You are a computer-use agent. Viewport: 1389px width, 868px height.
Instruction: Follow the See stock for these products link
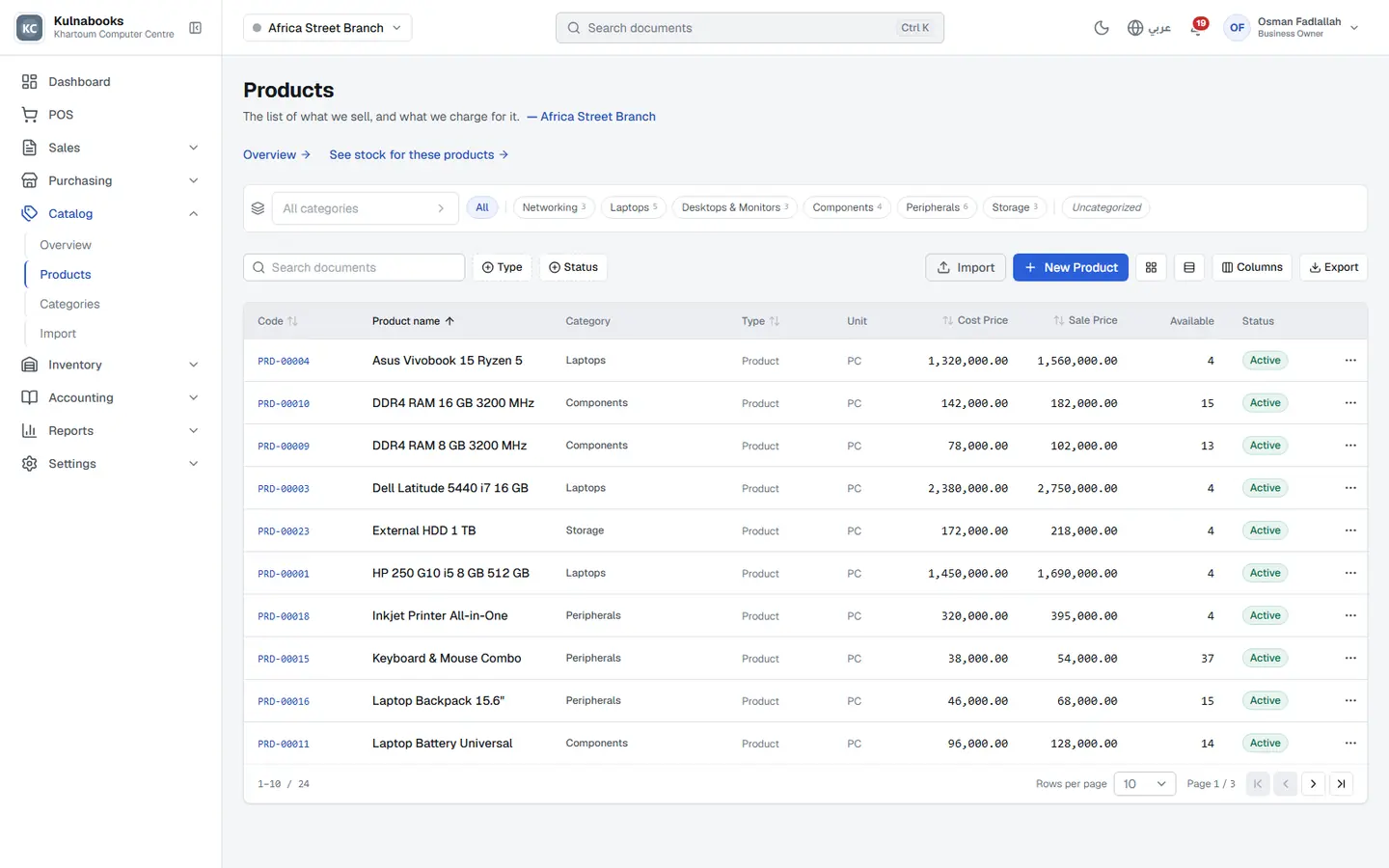point(419,154)
